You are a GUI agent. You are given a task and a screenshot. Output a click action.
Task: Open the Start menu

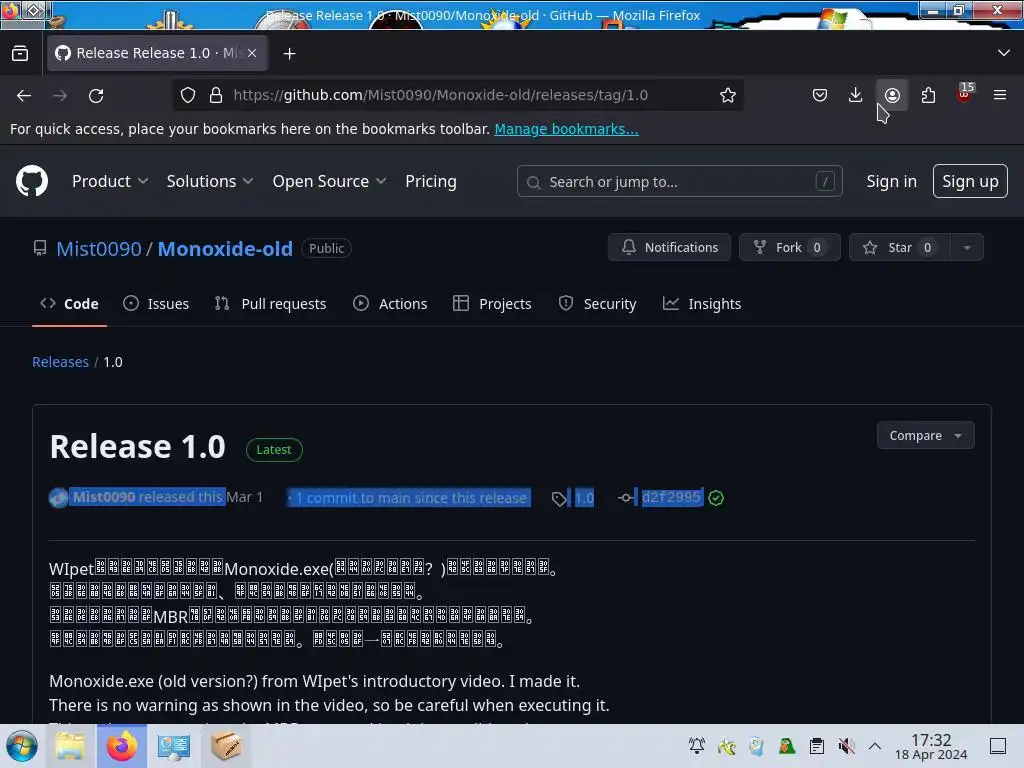pyautogui.click(x=22, y=746)
